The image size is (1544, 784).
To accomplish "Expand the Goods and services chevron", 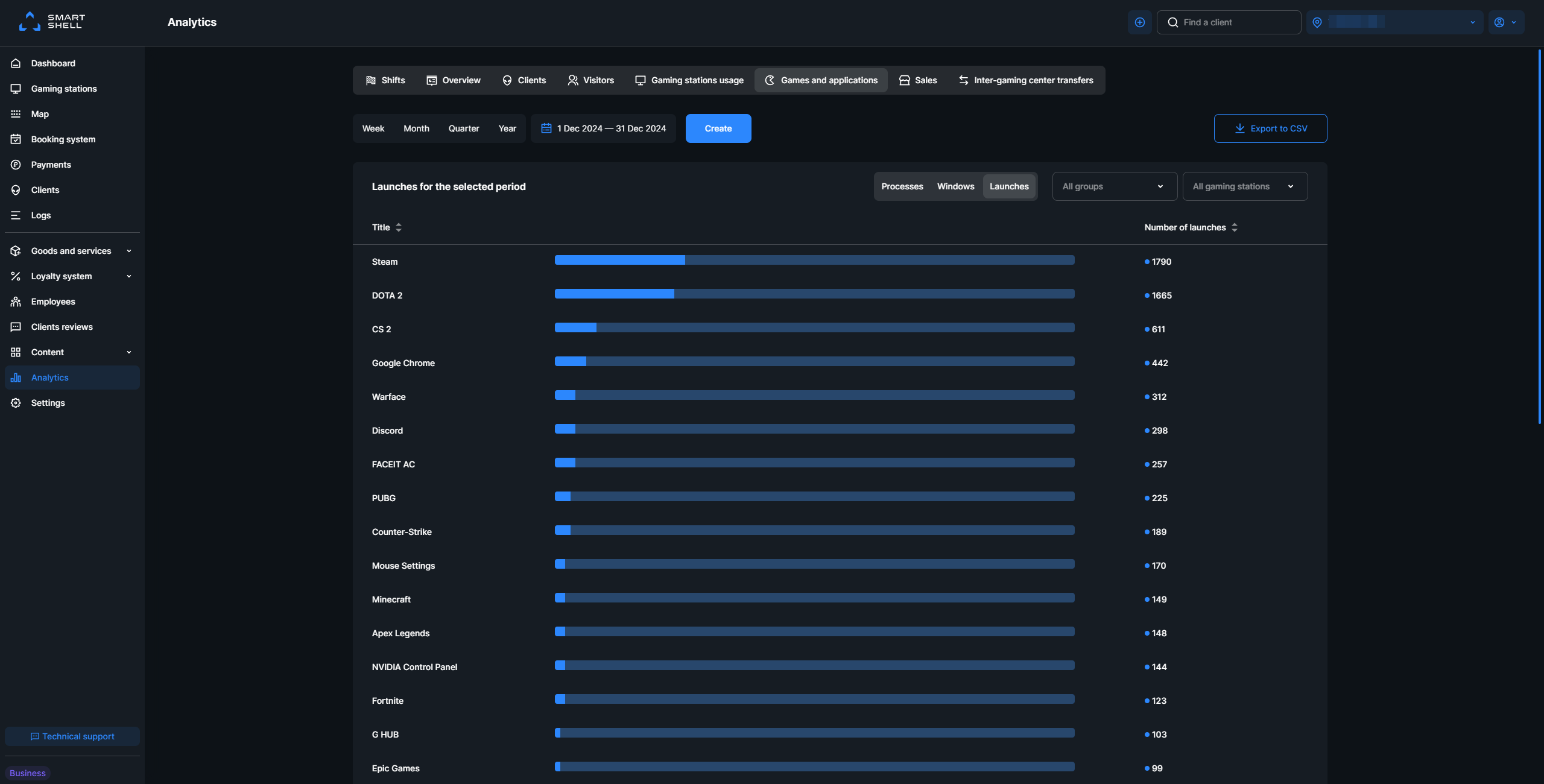I will coord(128,251).
